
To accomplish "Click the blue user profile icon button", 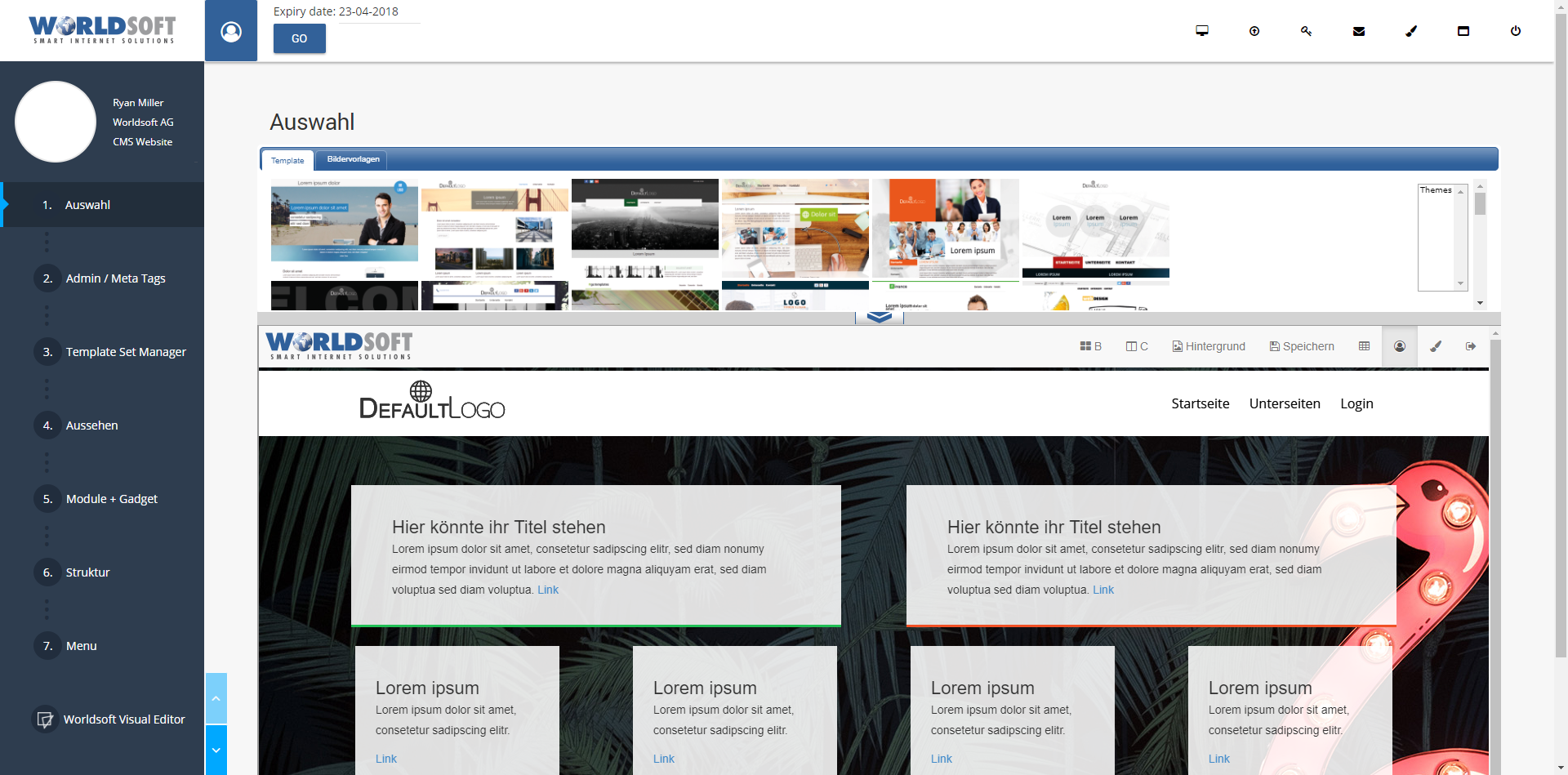I will click(x=231, y=31).
